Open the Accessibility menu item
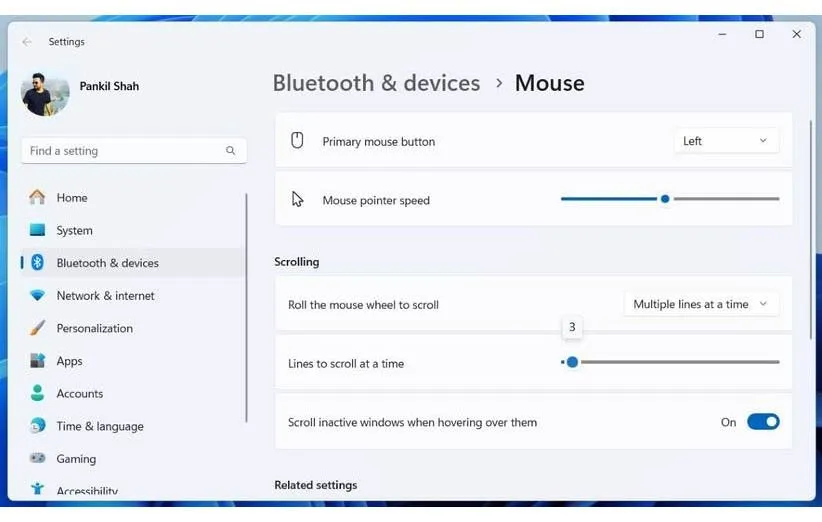 point(87,490)
